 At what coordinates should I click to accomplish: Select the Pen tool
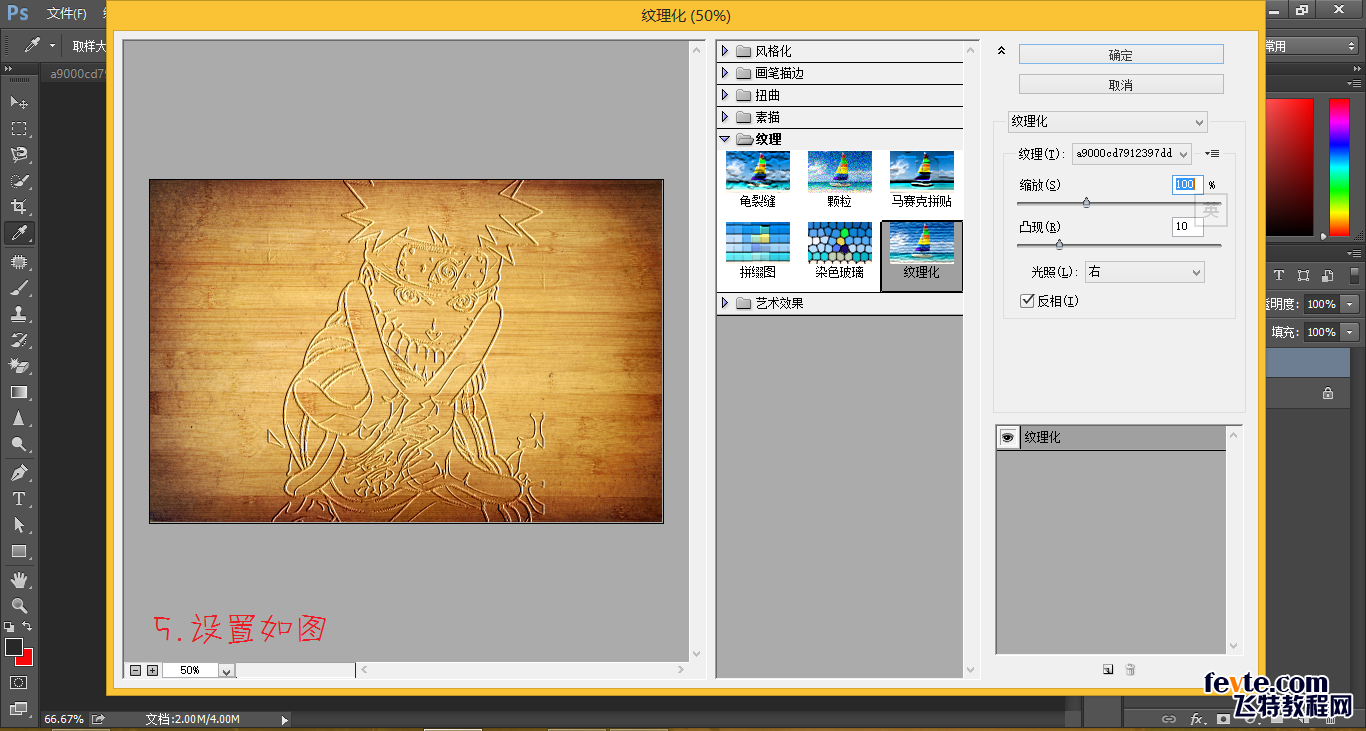point(18,472)
